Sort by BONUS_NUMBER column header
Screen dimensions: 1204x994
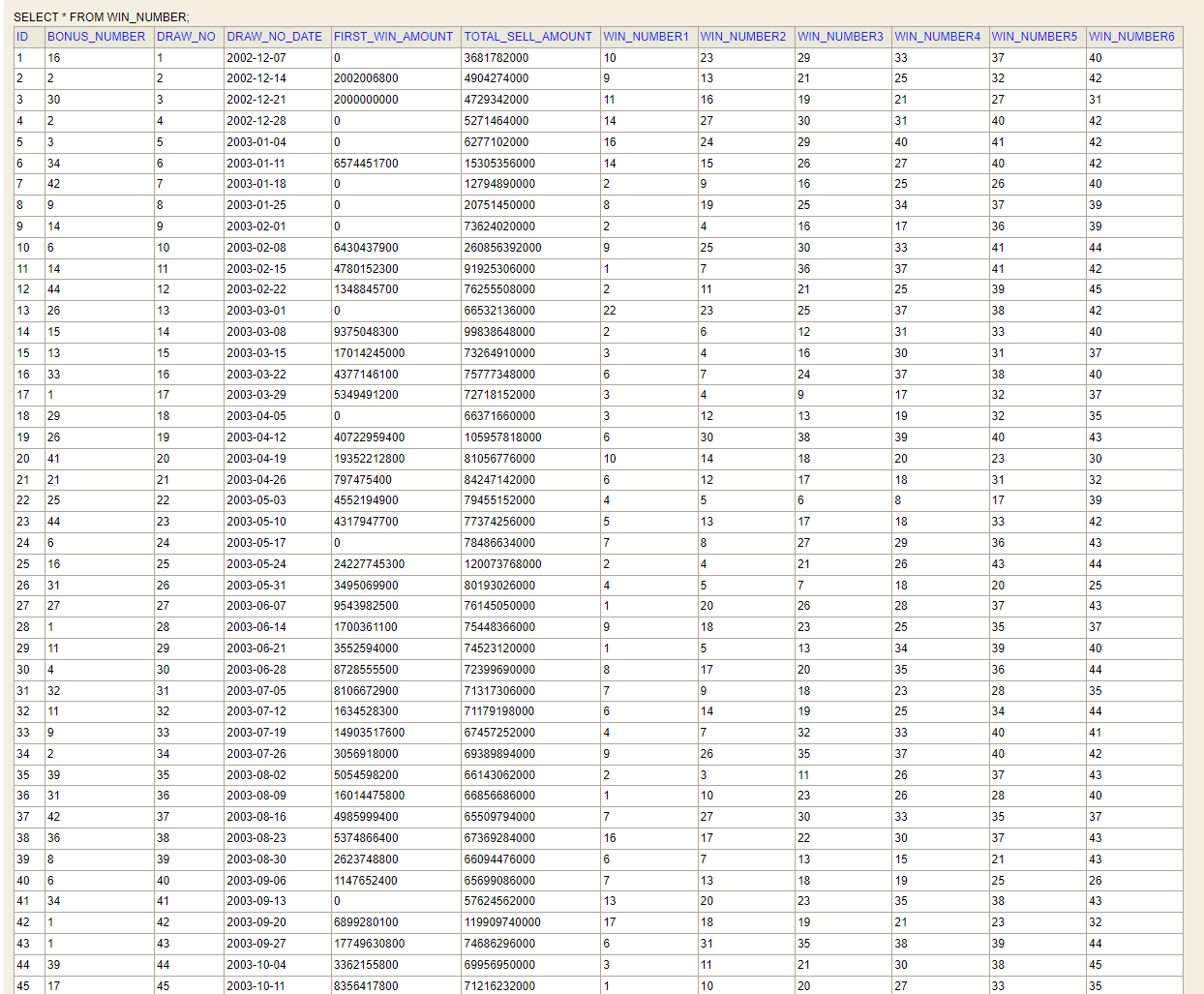point(97,37)
